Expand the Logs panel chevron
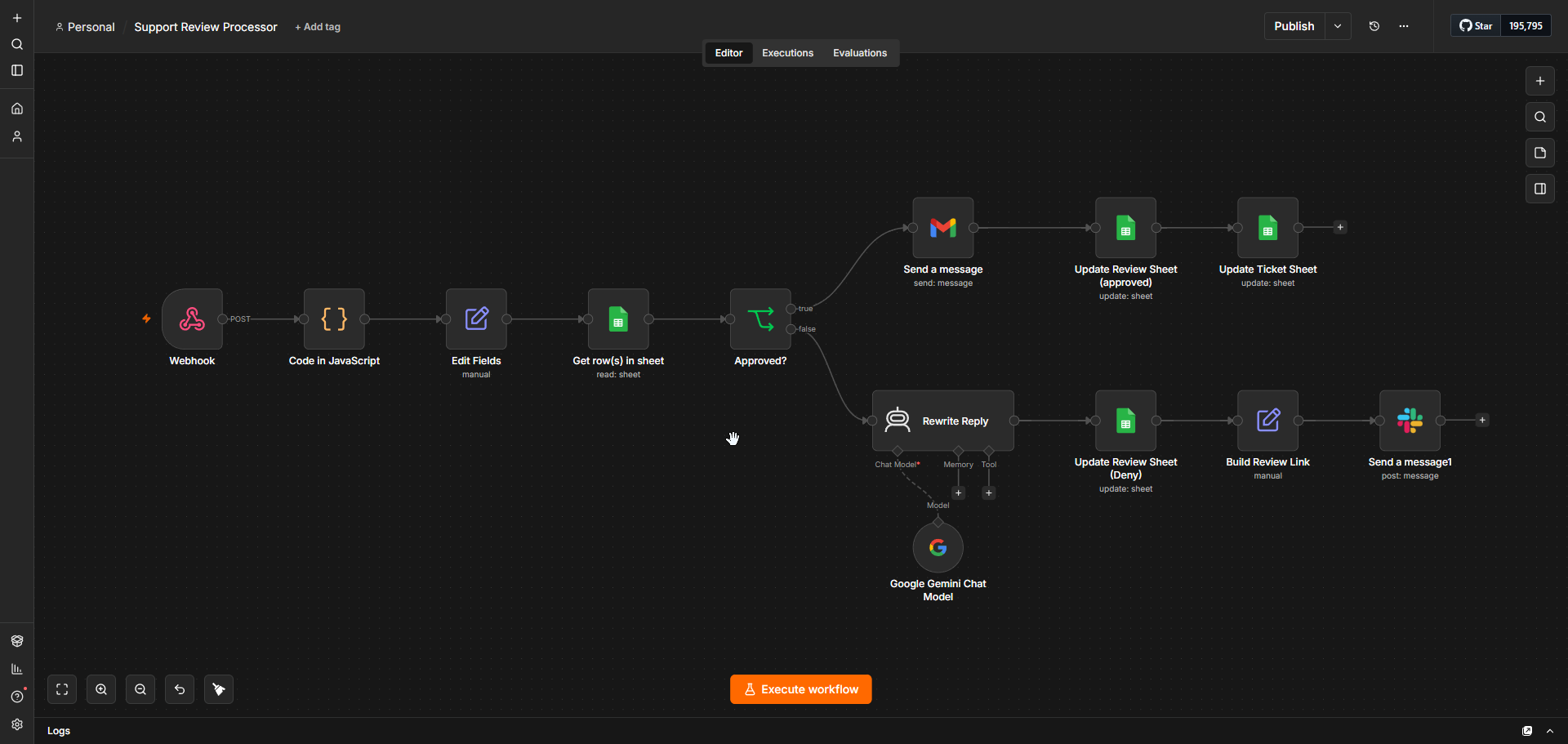Screen dimensions: 1568x744 point(1550,731)
